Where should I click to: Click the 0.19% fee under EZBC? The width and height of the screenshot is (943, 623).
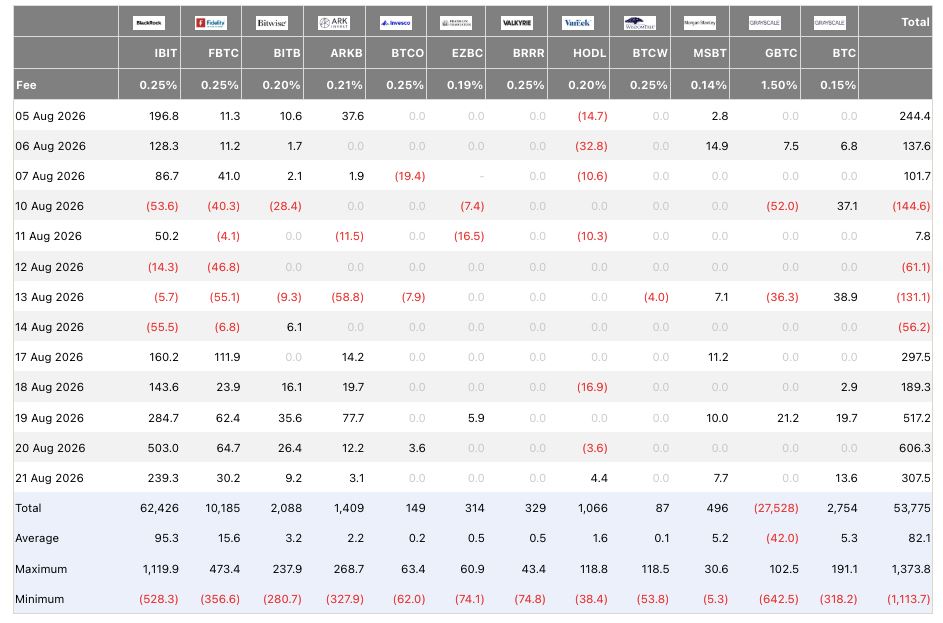pyautogui.click(x=465, y=85)
